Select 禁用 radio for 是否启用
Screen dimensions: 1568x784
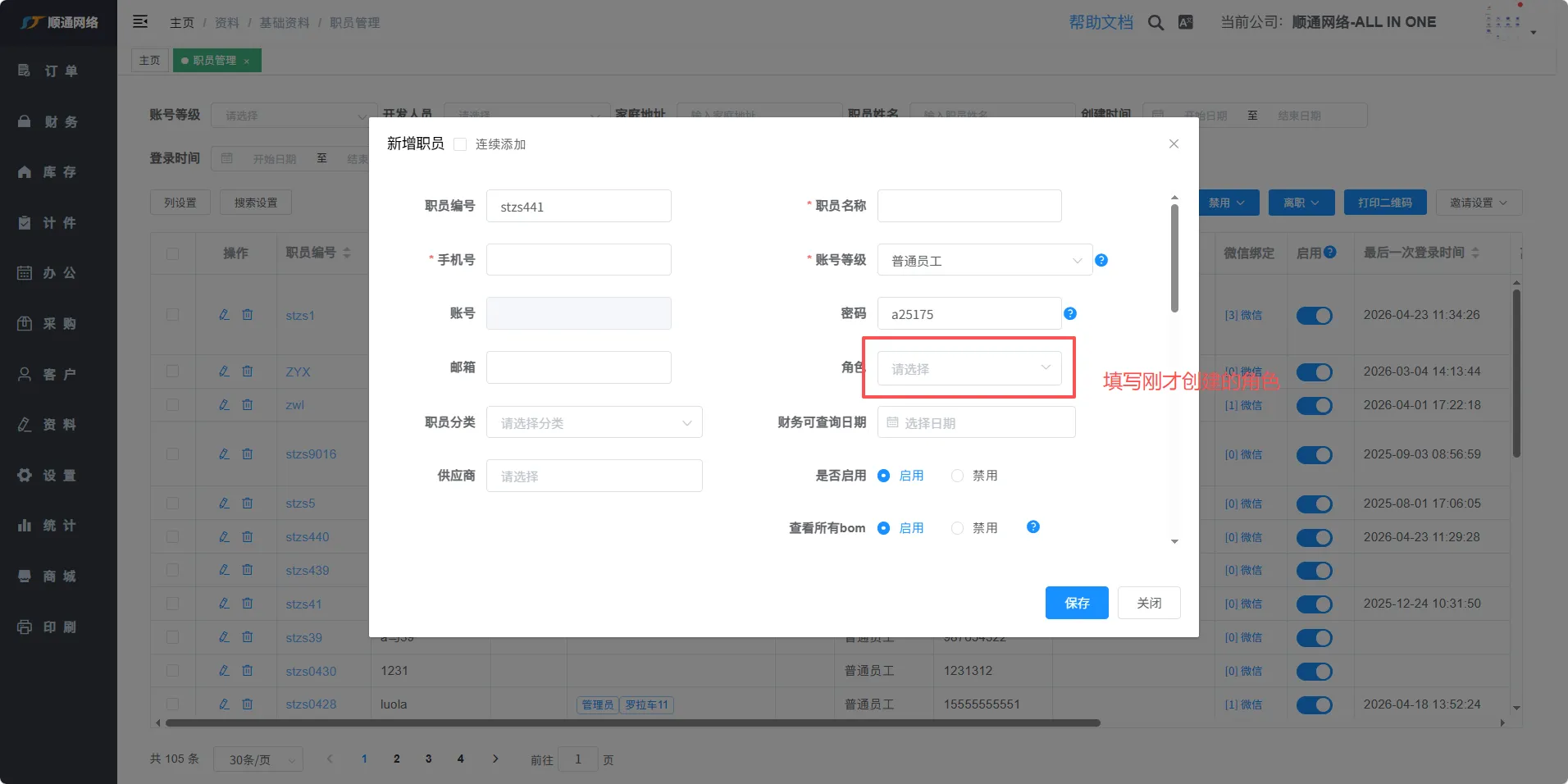point(957,476)
